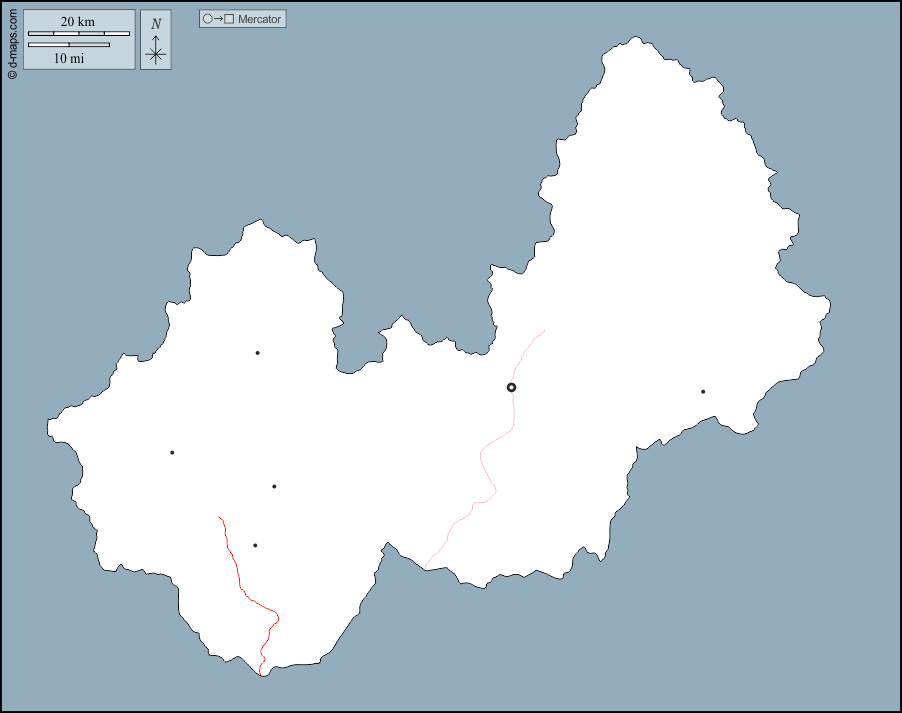
Task: Click the 10 mi scale label
Action: click(69, 58)
